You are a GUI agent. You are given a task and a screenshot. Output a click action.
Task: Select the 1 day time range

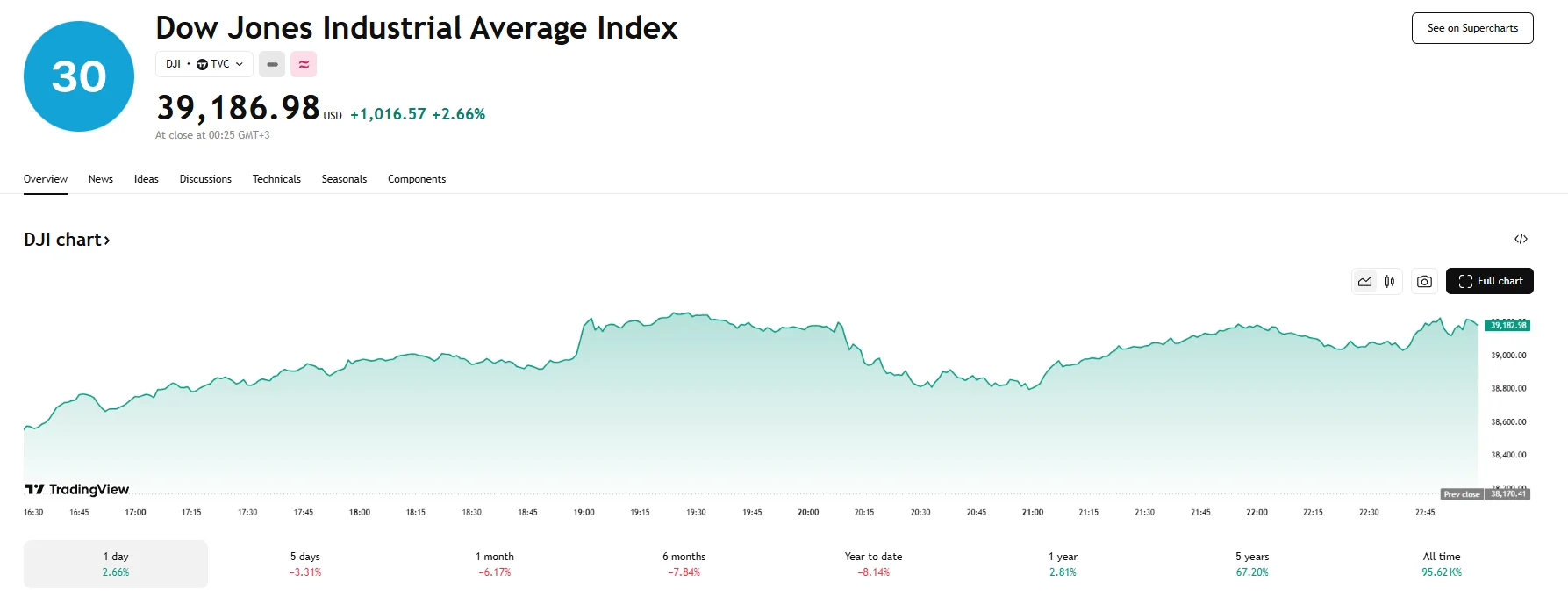[116, 564]
